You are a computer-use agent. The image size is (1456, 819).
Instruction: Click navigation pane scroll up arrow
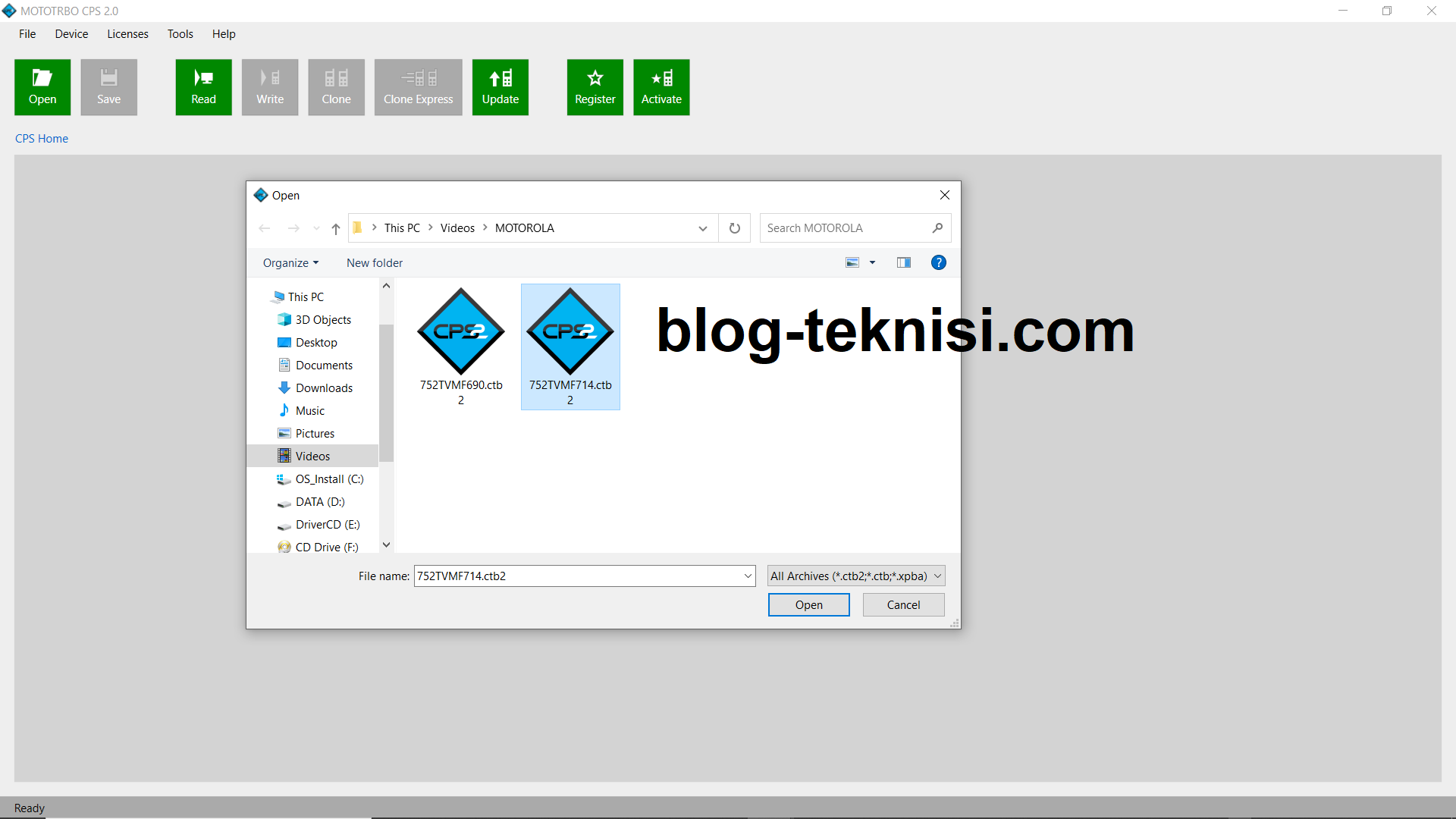[386, 286]
